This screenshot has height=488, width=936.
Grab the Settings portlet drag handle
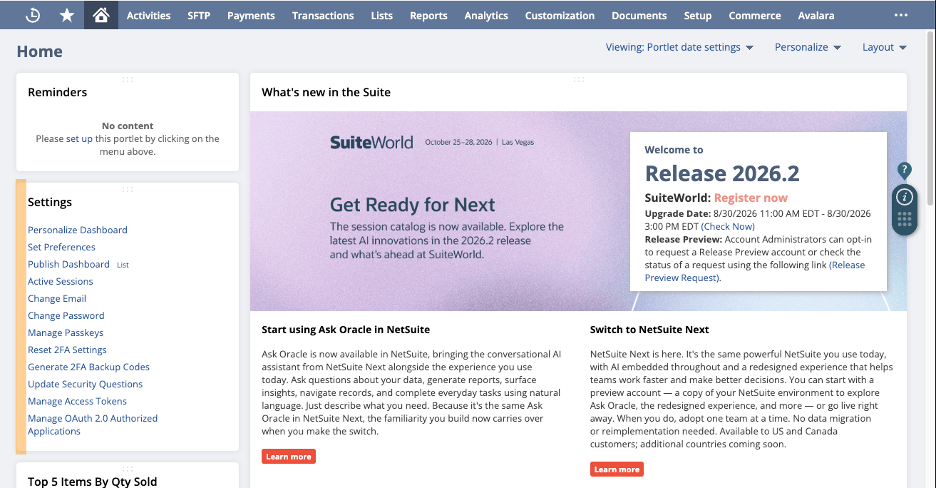(x=127, y=189)
